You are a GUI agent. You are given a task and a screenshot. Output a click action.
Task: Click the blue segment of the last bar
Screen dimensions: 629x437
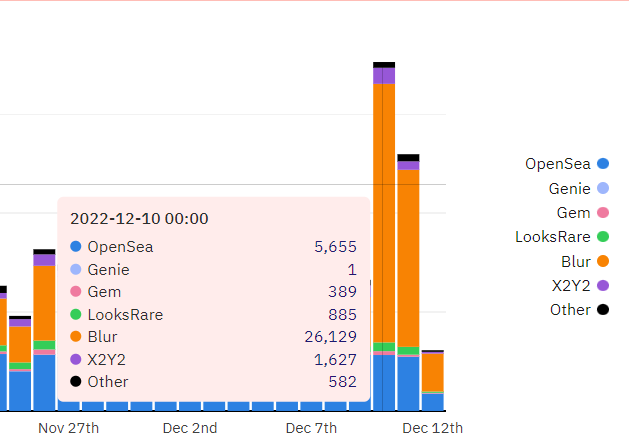click(x=432, y=402)
